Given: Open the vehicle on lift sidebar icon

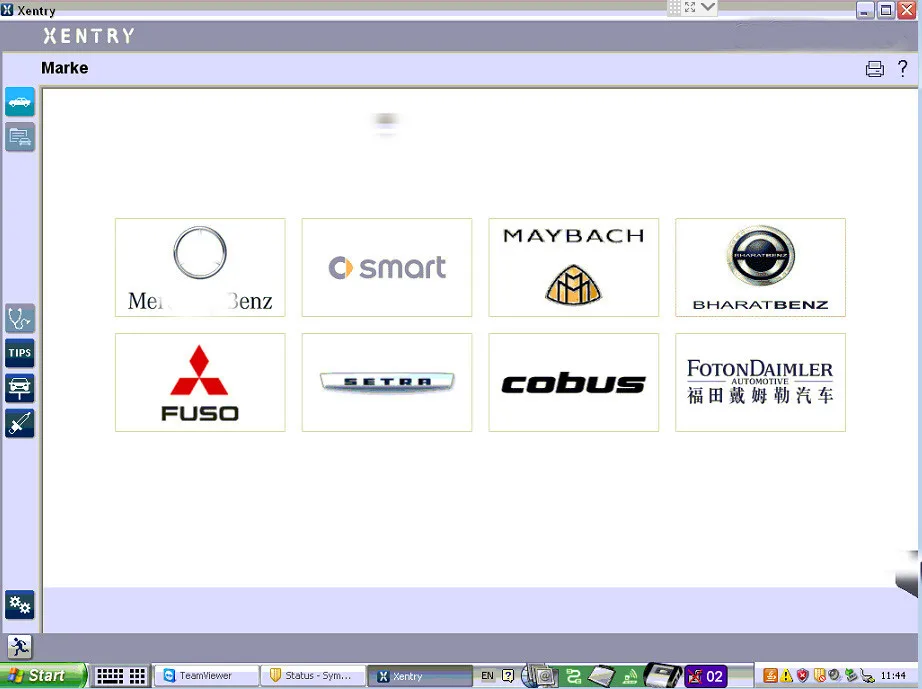Looking at the screenshot, I should (20, 388).
